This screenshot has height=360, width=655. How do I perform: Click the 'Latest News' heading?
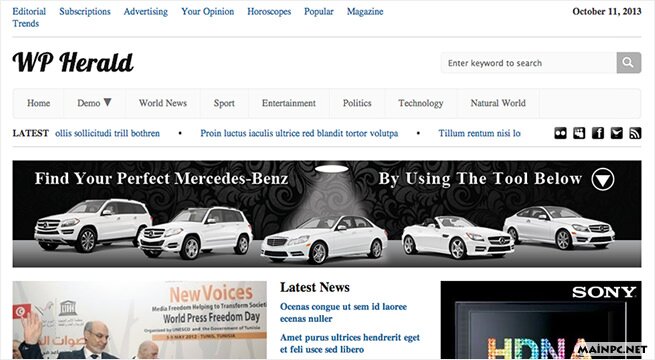(315, 287)
